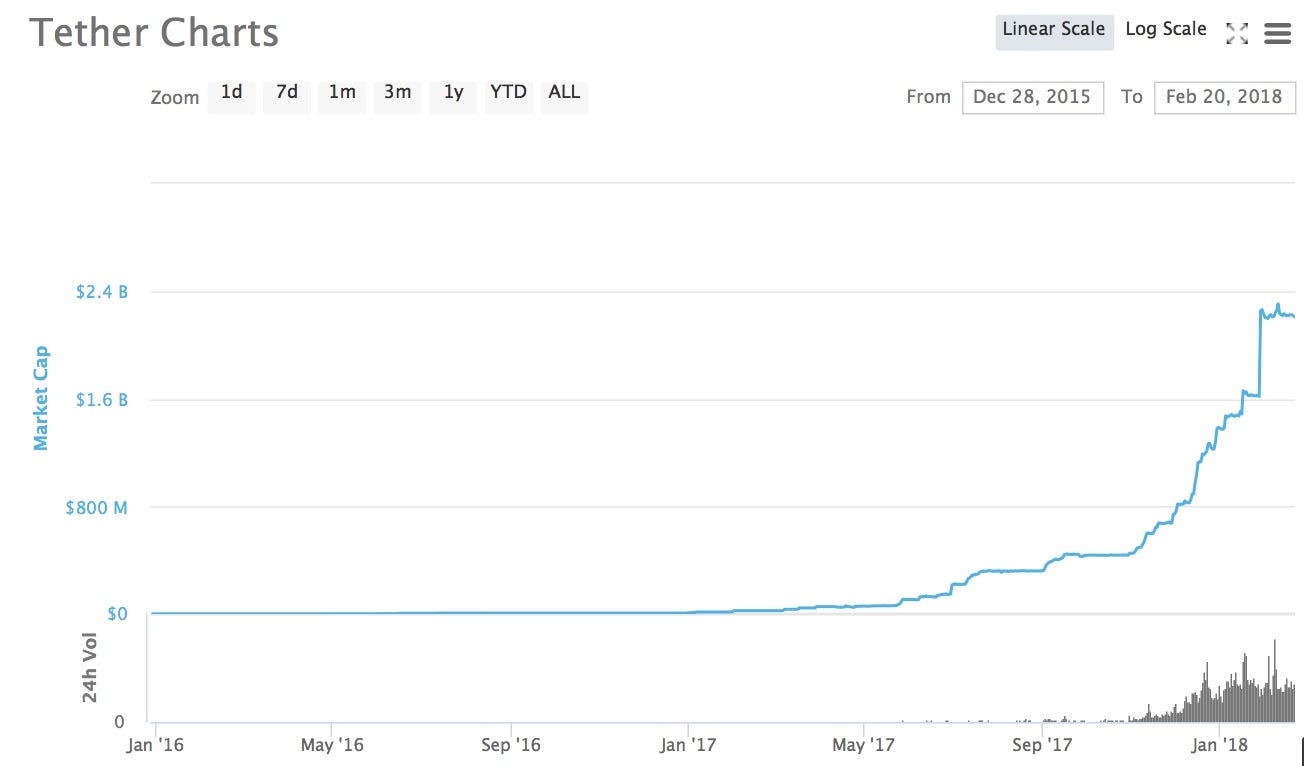Image resolution: width=1304 pixels, height=766 pixels.
Task: Click the Market Cap axis label
Action: pyautogui.click(x=41, y=398)
